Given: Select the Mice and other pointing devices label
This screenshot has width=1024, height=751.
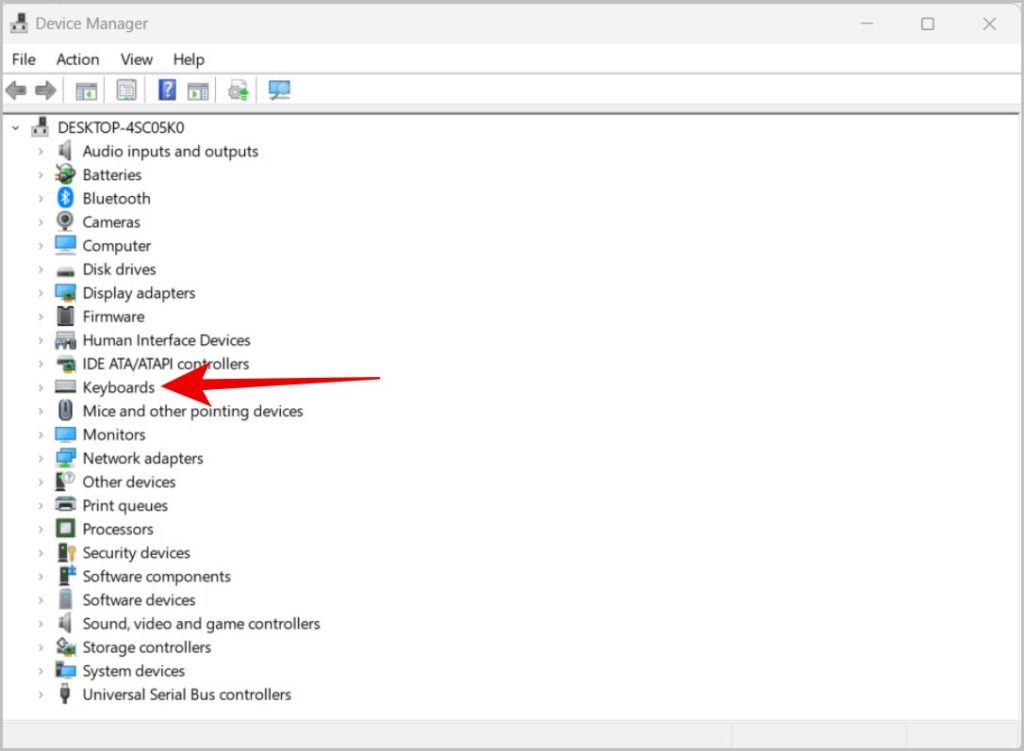Looking at the screenshot, I should [193, 411].
